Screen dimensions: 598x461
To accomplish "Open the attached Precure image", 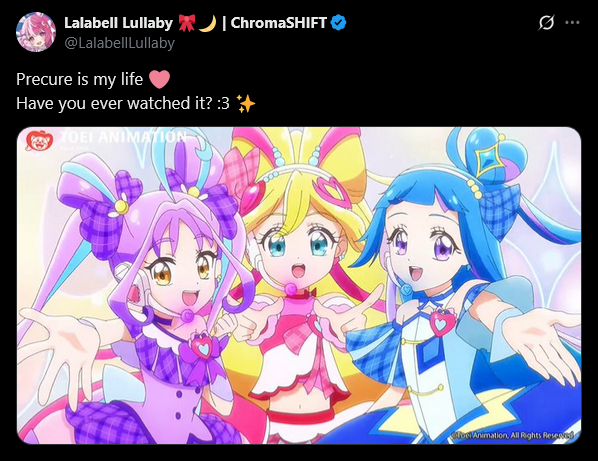I will point(299,285).
